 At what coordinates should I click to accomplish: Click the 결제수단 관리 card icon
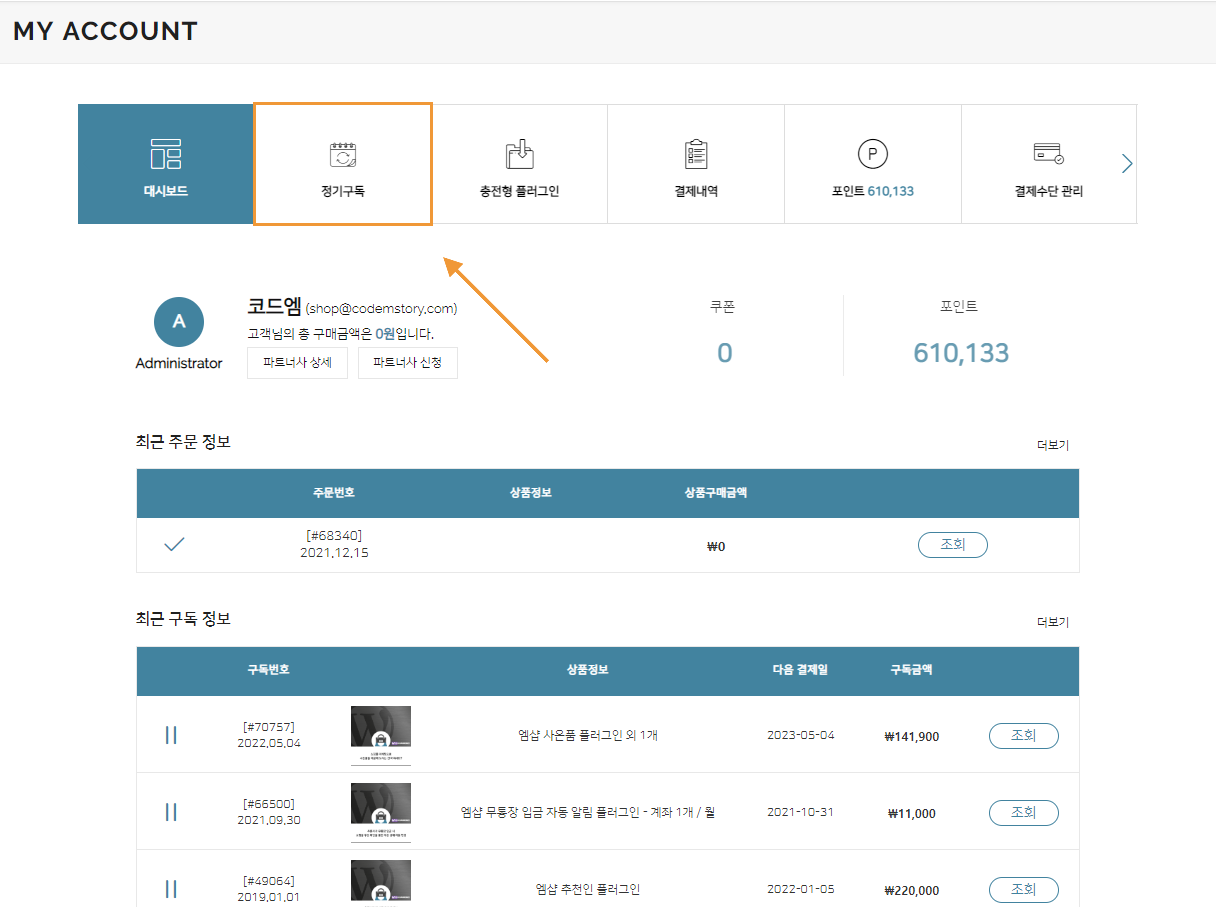click(x=1048, y=154)
